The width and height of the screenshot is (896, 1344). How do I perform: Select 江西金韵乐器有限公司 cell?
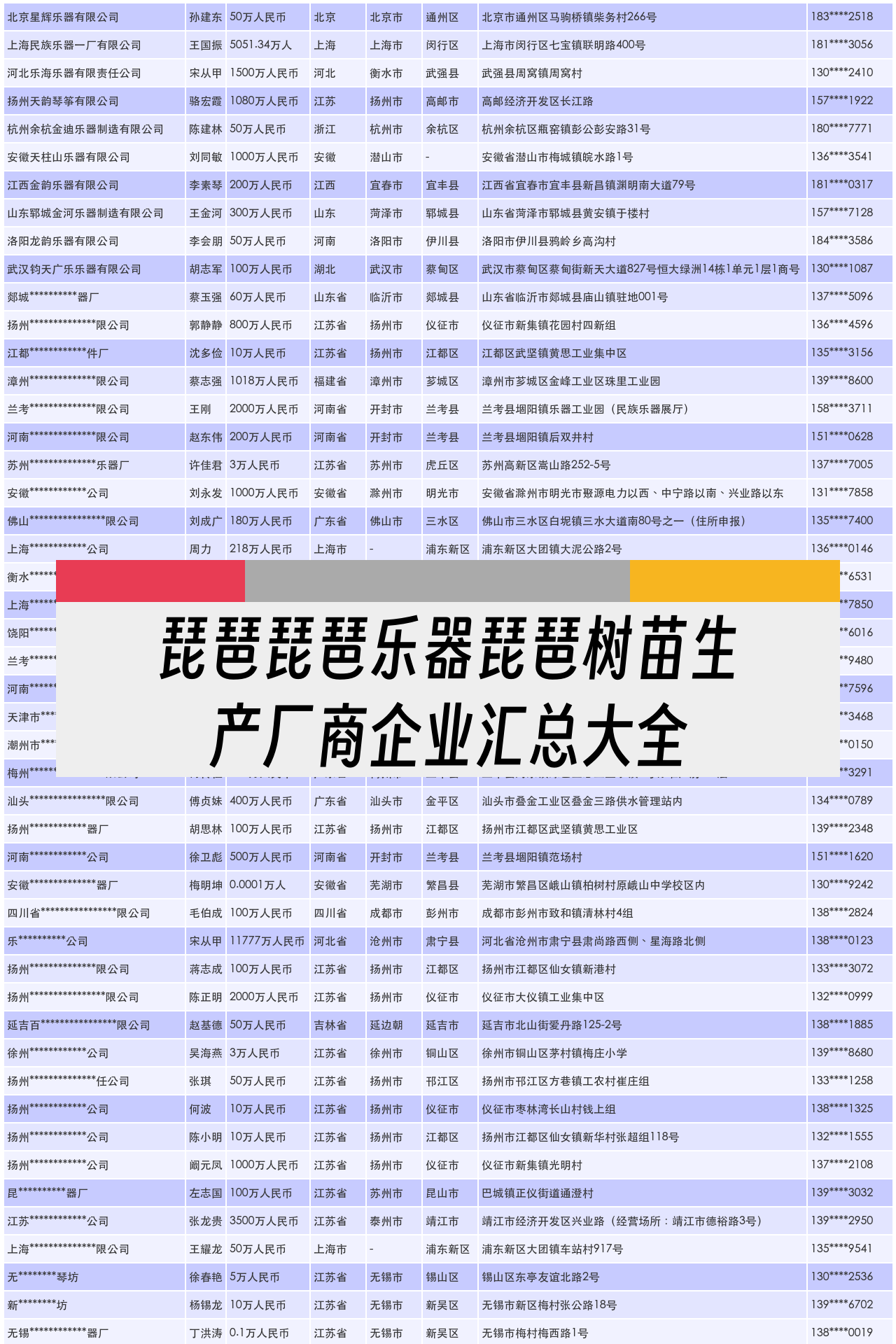[63, 185]
